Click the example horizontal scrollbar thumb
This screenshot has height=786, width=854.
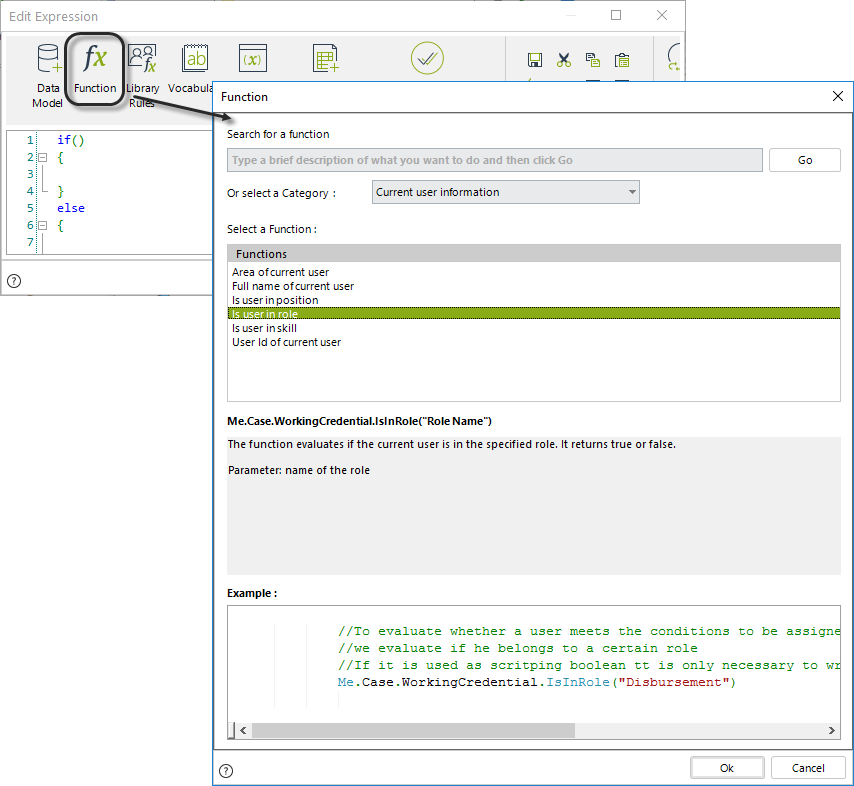[x=413, y=730]
